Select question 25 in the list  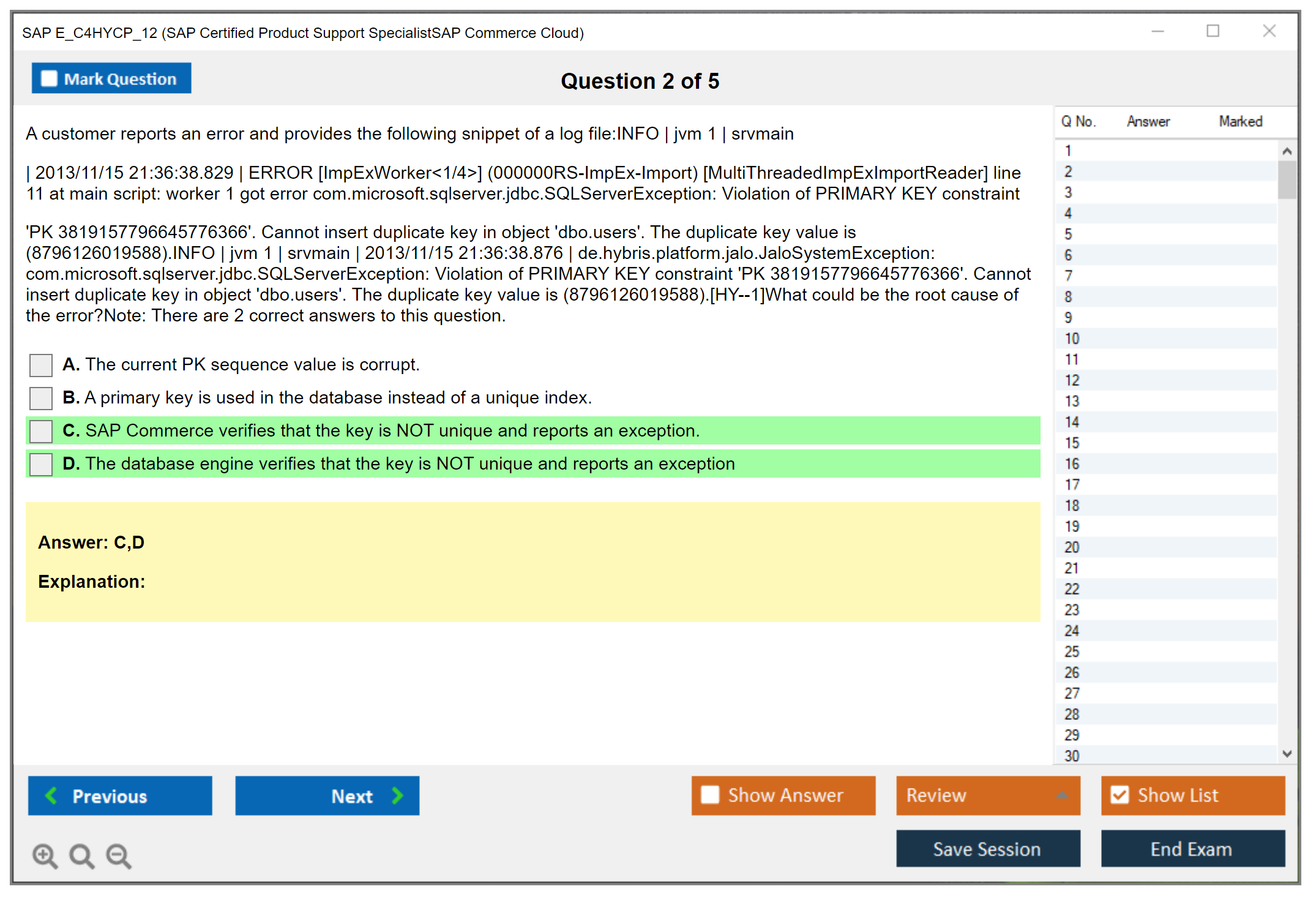pyautogui.click(x=1072, y=651)
